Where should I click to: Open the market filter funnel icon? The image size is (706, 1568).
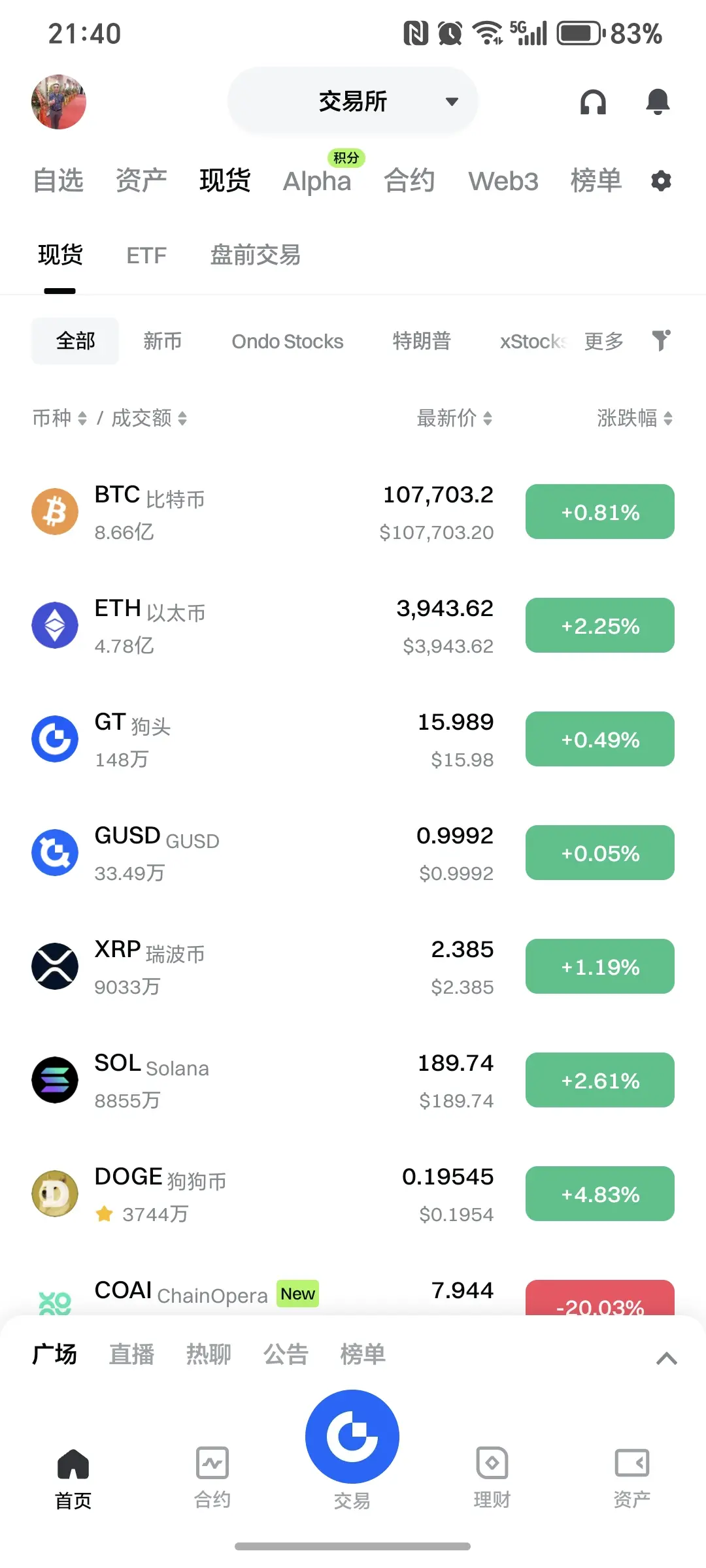click(661, 340)
